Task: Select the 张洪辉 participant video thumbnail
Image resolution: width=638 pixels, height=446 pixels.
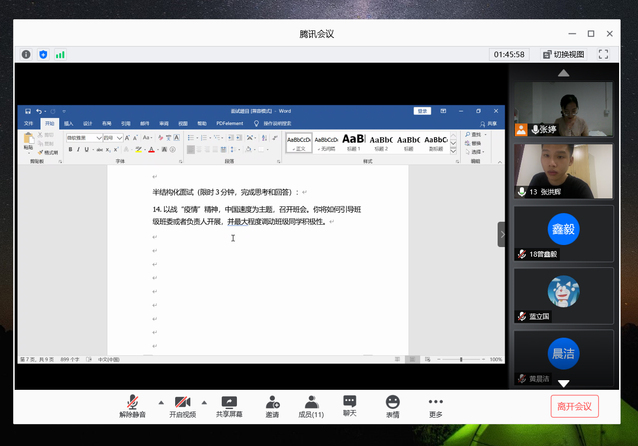Action: pyautogui.click(x=563, y=170)
